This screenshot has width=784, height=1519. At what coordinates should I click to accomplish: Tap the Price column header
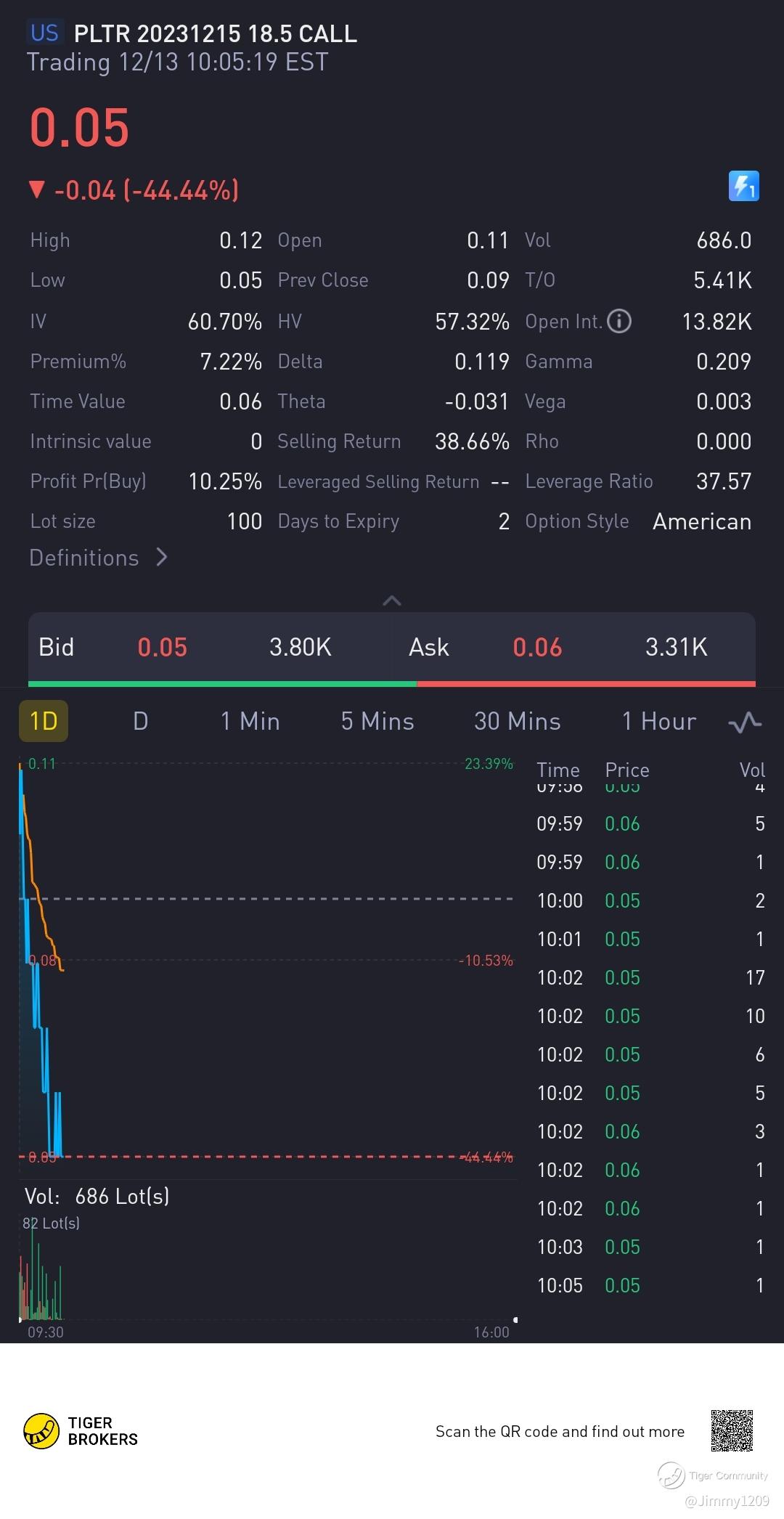coord(627,770)
